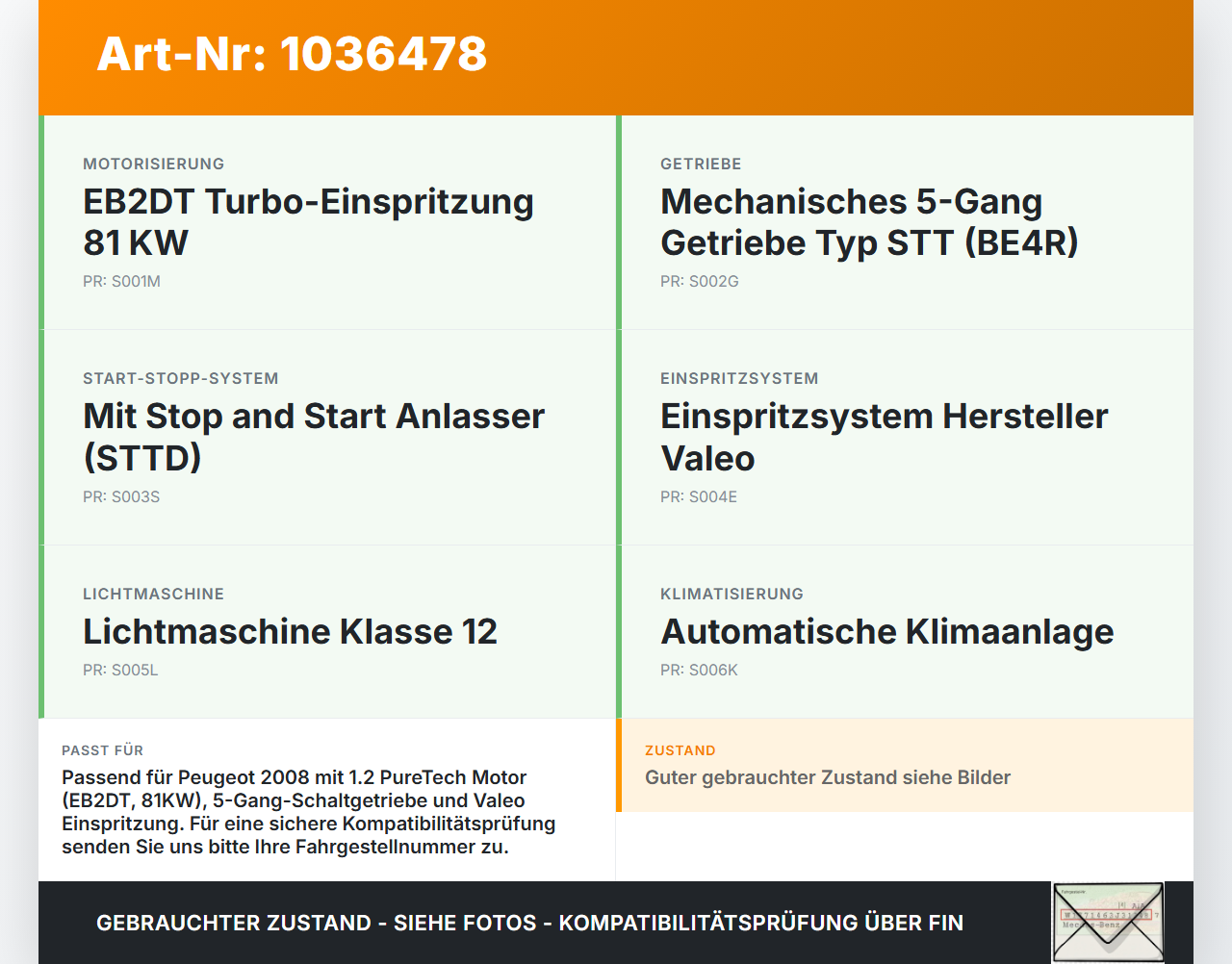The width and height of the screenshot is (1232, 964).
Task: Select the LICHTMASCHINE label
Action: point(153,595)
